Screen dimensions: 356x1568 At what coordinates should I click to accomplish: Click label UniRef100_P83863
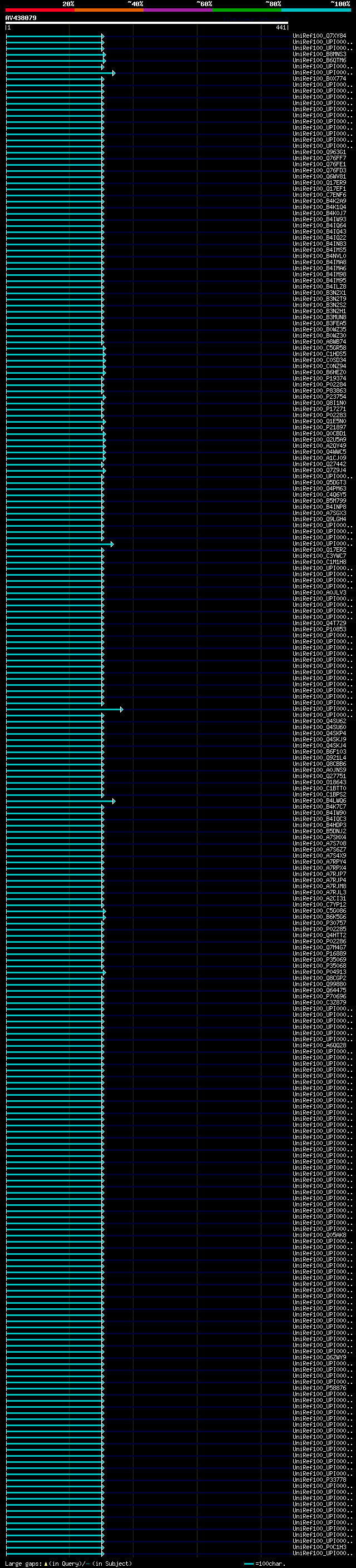coord(319,391)
